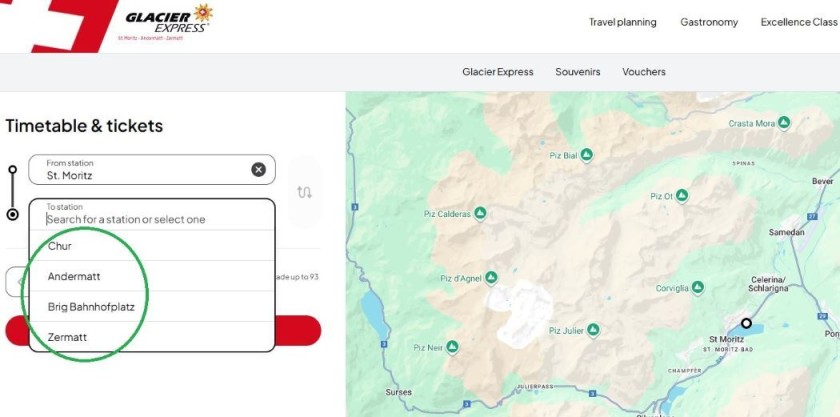
Task: Click the Celerina/Schlarigna map label
Action: point(769,284)
